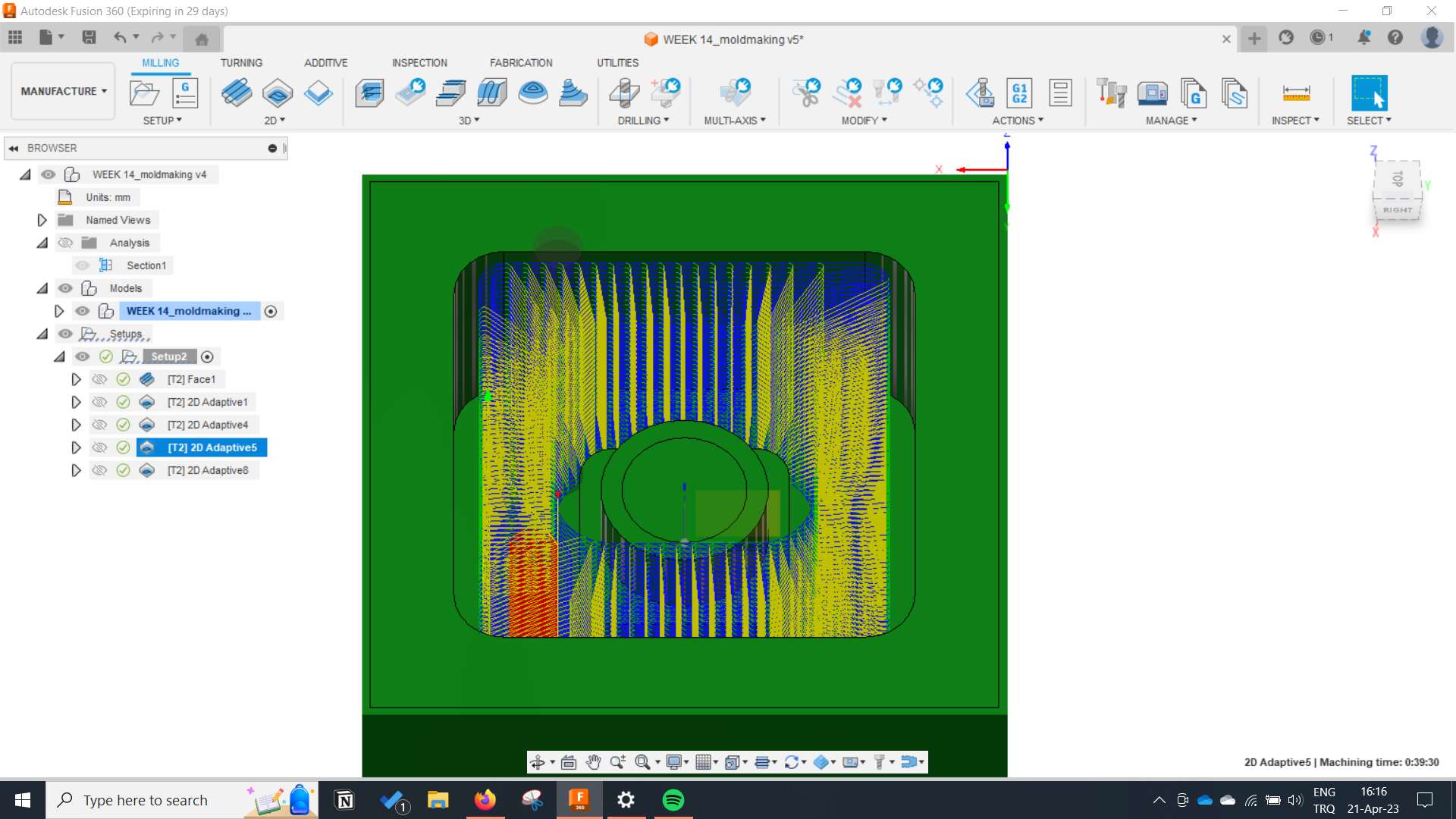Click the Undo last action button

120,38
